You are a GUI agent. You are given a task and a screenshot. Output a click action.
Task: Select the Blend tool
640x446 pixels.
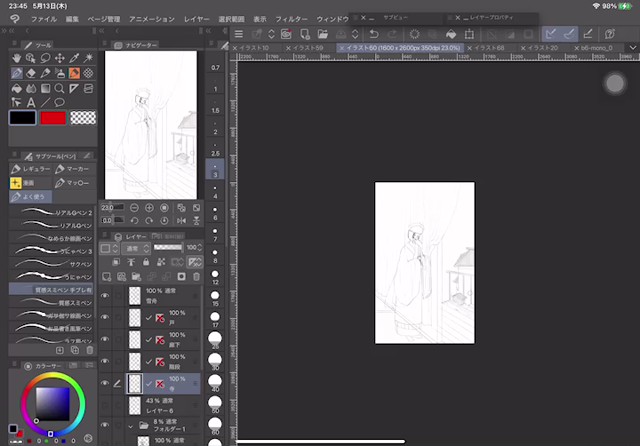[31, 88]
